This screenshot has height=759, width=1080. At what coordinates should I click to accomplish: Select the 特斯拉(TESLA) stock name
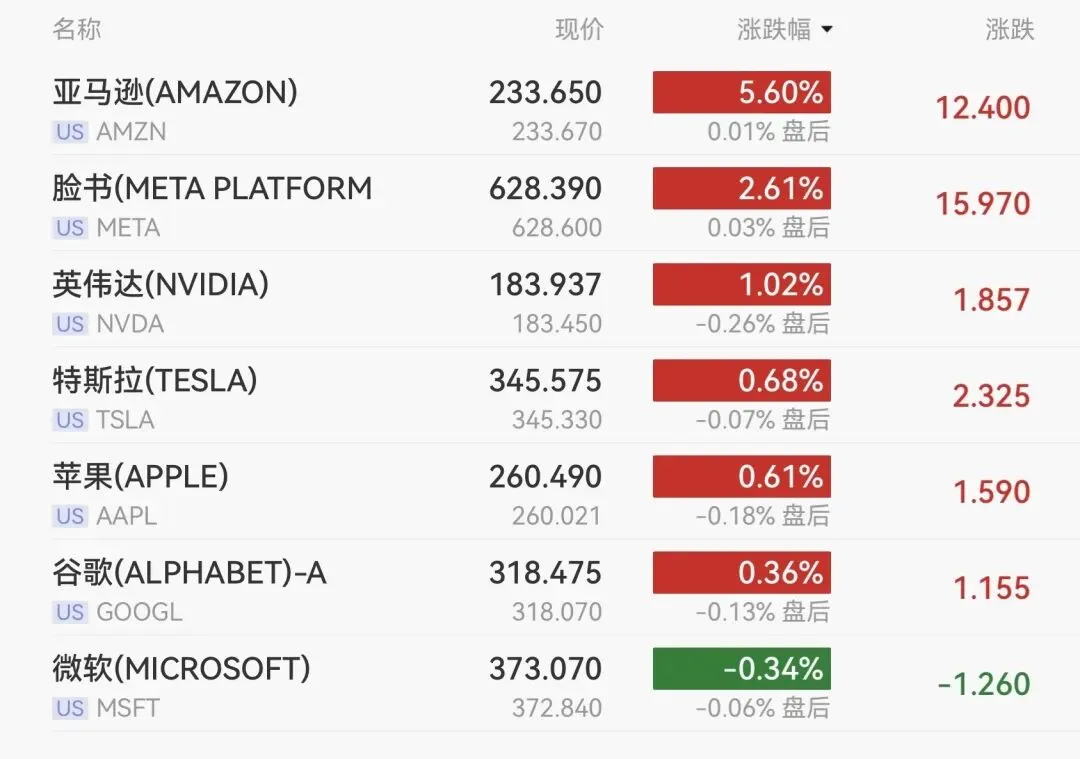[155, 381]
